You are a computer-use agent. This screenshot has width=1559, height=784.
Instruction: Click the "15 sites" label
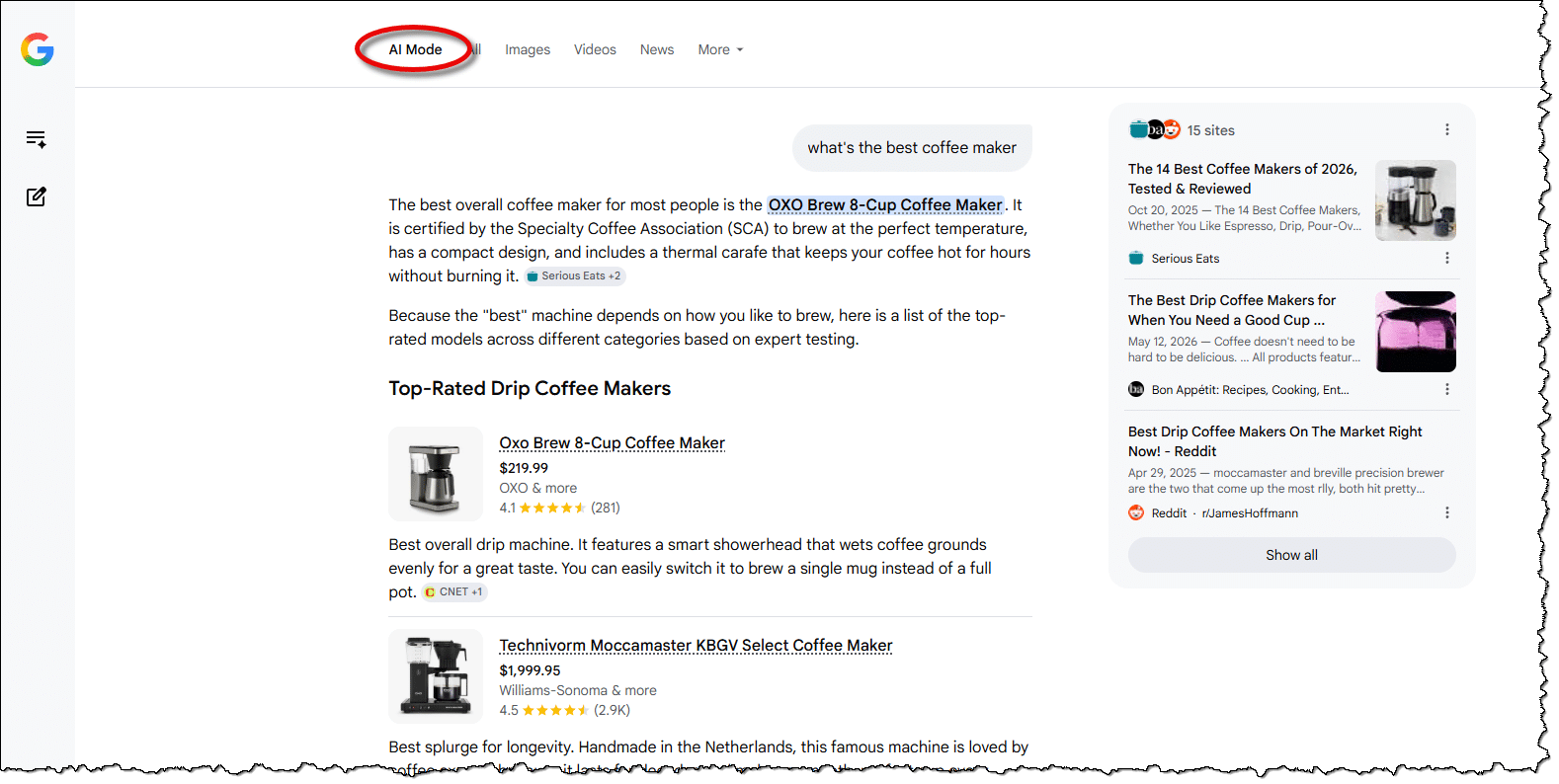click(1211, 130)
